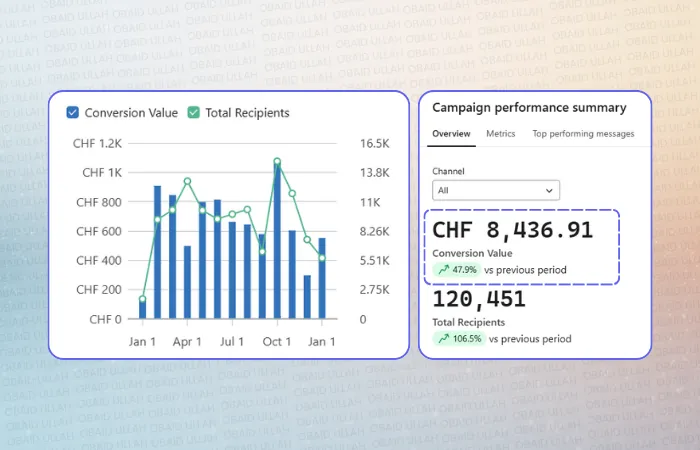Open the Top performing messages tab
This screenshot has height=450, width=700.
(x=583, y=133)
